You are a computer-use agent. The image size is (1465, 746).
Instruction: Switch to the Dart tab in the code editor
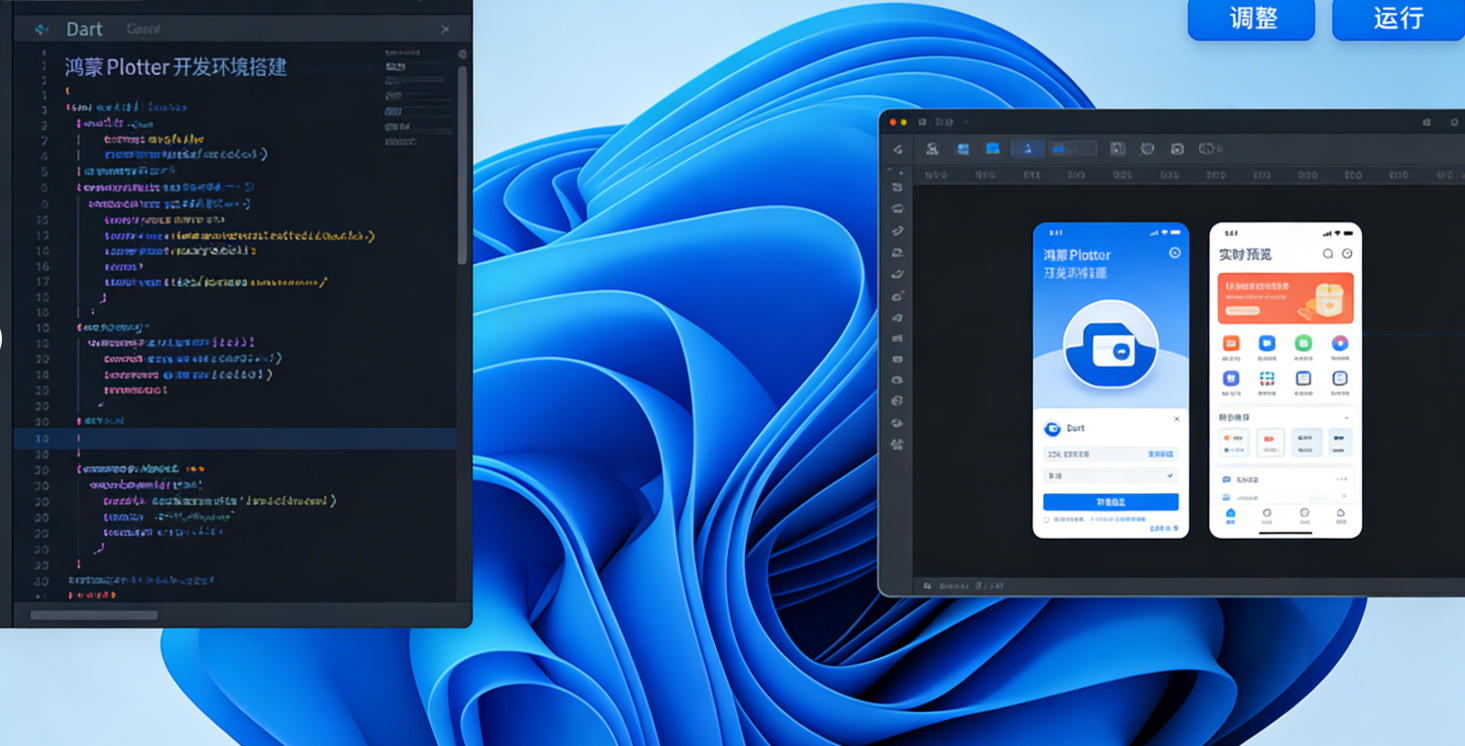click(85, 29)
